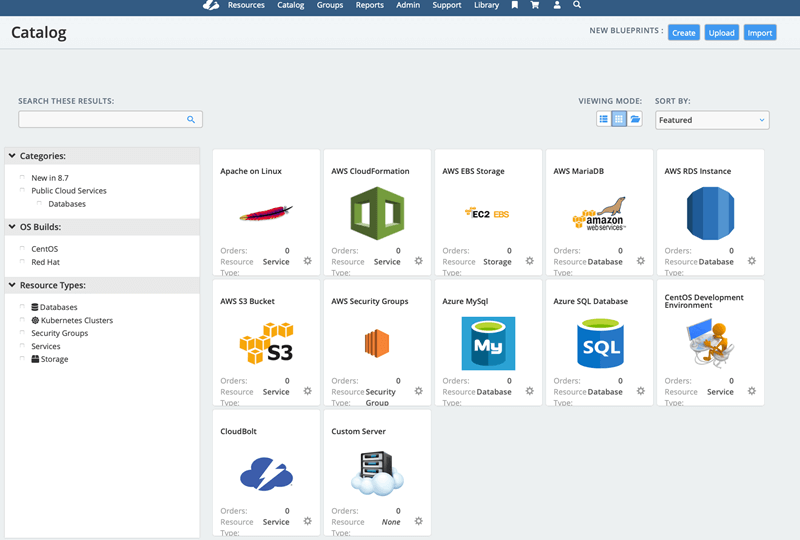
Task: Tick the Databases category checkbox under Public Cloud
Action: (x=39, y=204)
